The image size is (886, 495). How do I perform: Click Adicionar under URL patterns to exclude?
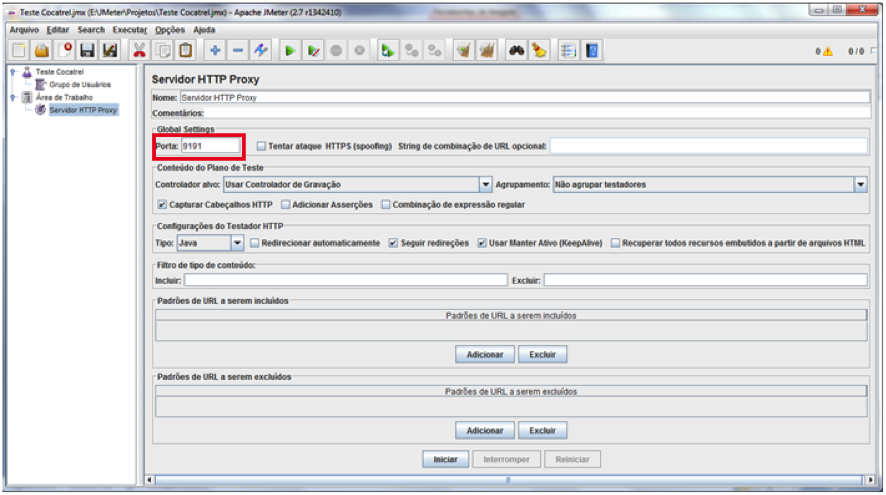click(485, 430)
